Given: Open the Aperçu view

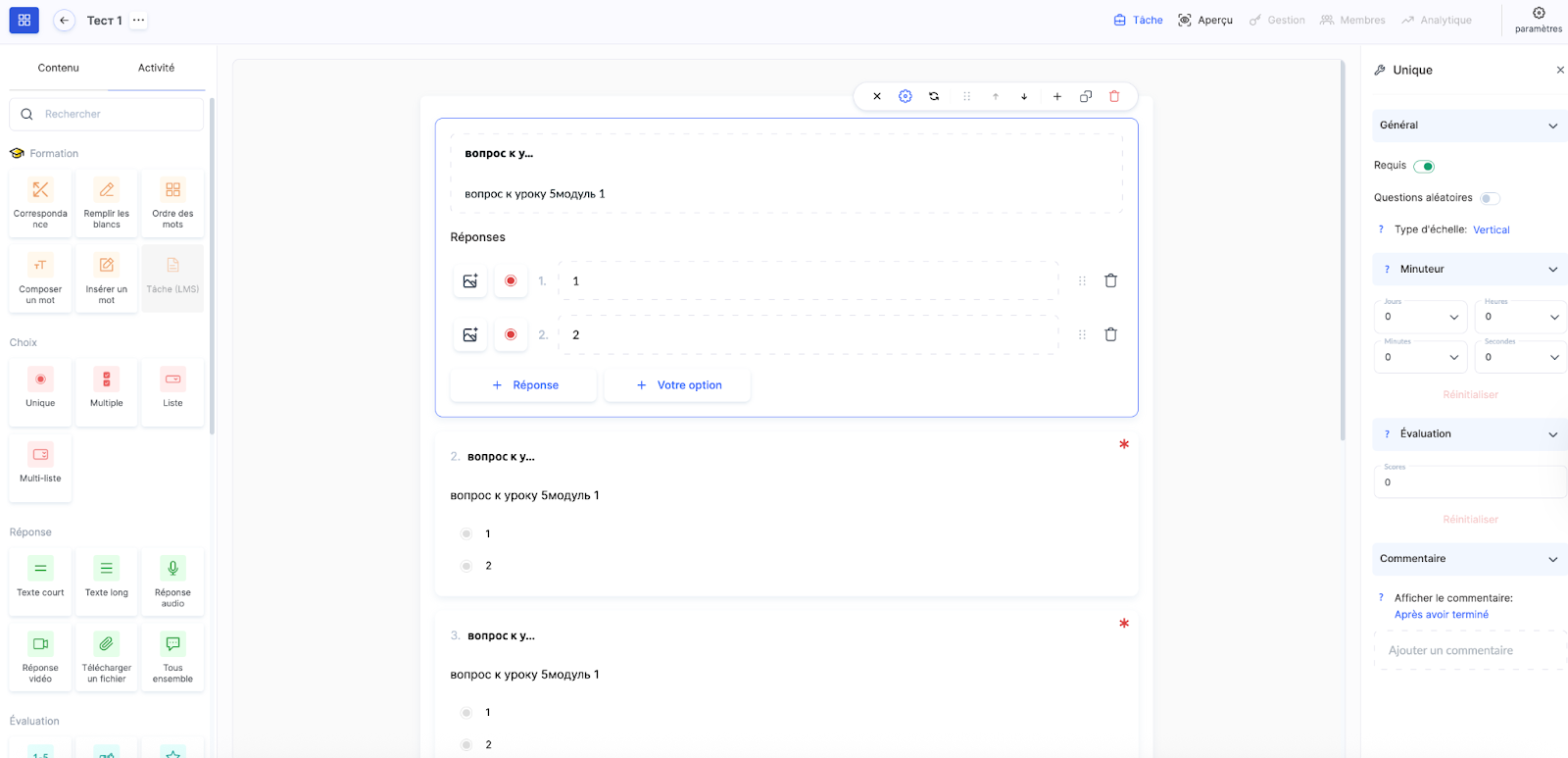Looking at the screenshot, I should 1205,21.
